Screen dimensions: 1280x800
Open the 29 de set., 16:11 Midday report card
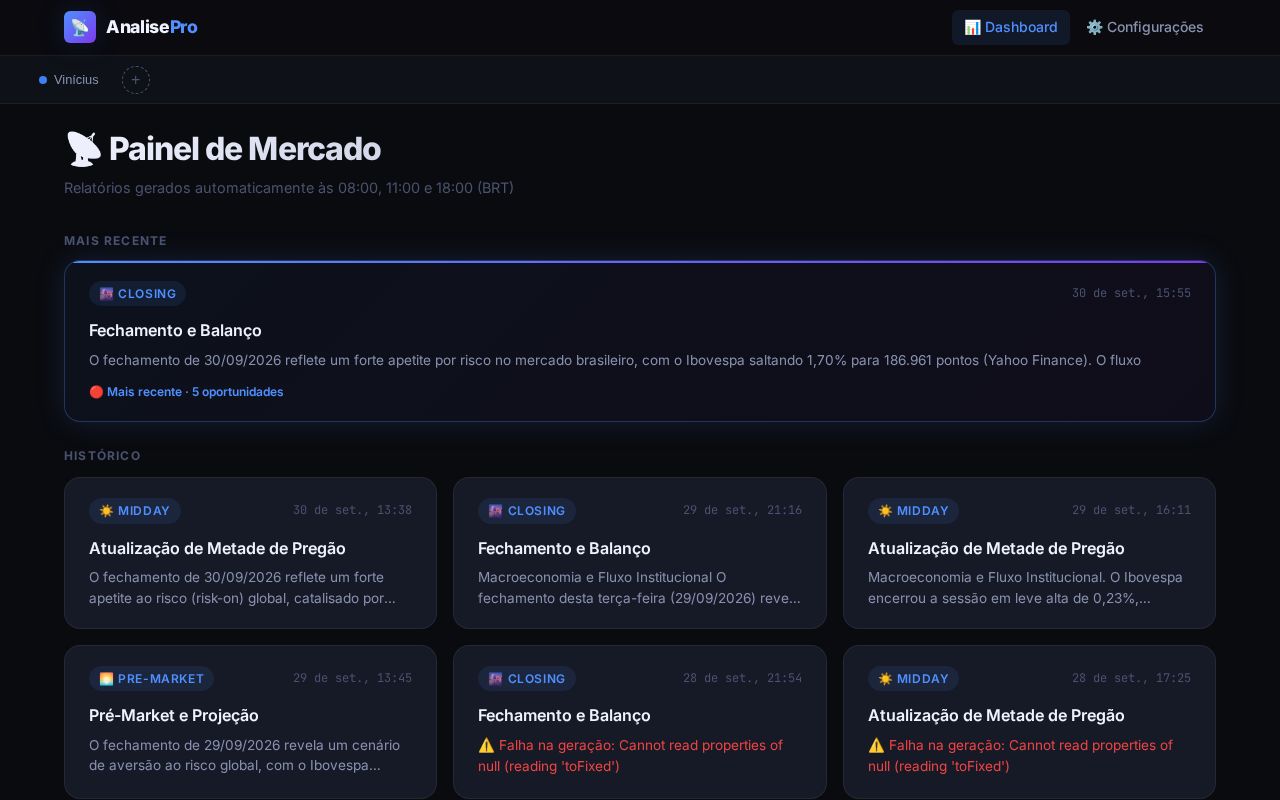pyautogui.click(x=1029, y=553)
